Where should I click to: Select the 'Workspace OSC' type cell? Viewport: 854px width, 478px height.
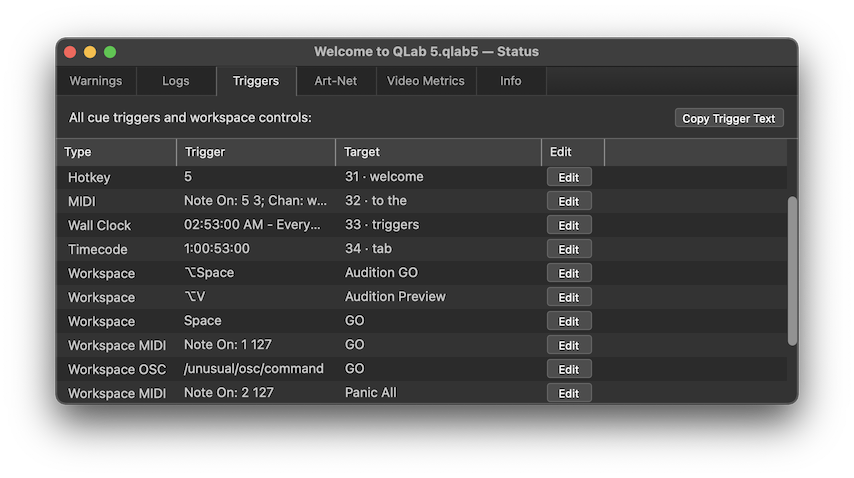coord(117,369)
